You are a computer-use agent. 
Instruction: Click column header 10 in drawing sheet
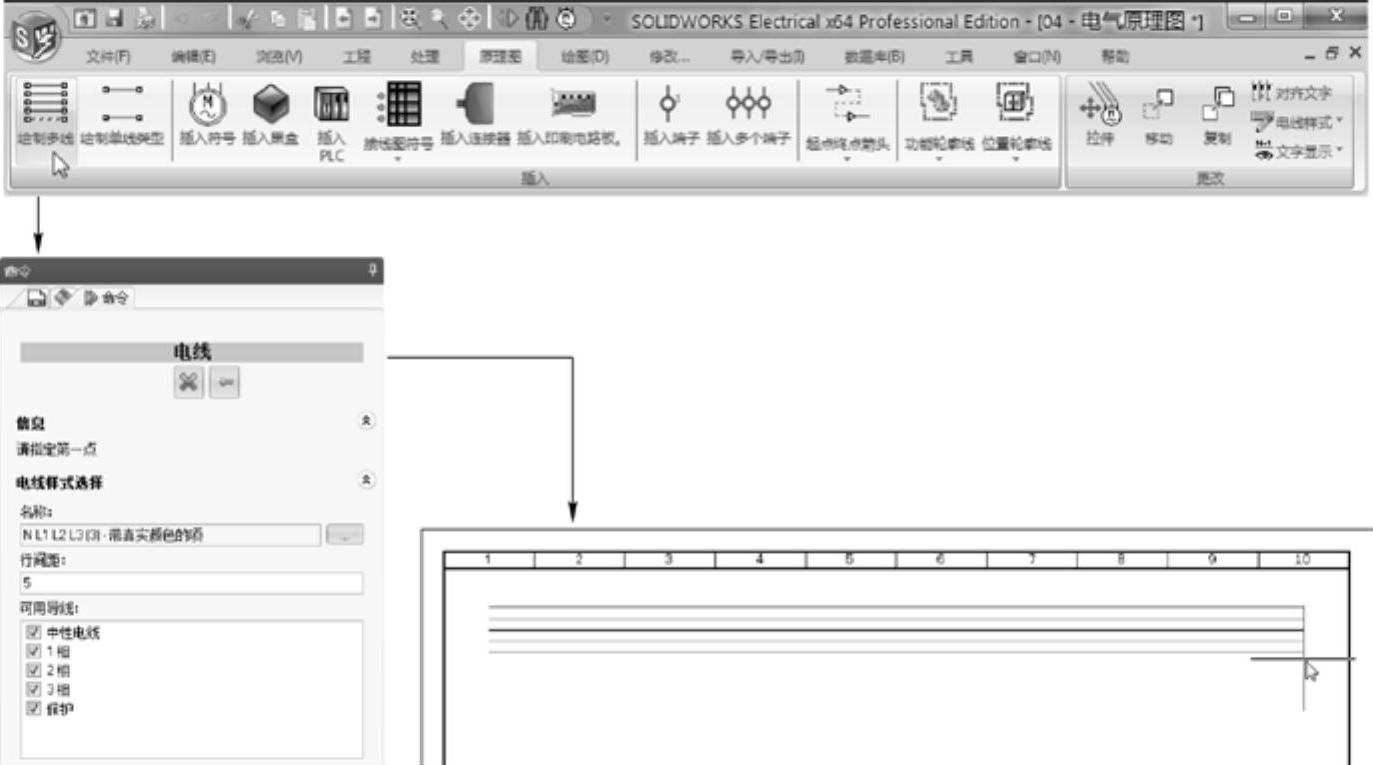(1303, 560)
